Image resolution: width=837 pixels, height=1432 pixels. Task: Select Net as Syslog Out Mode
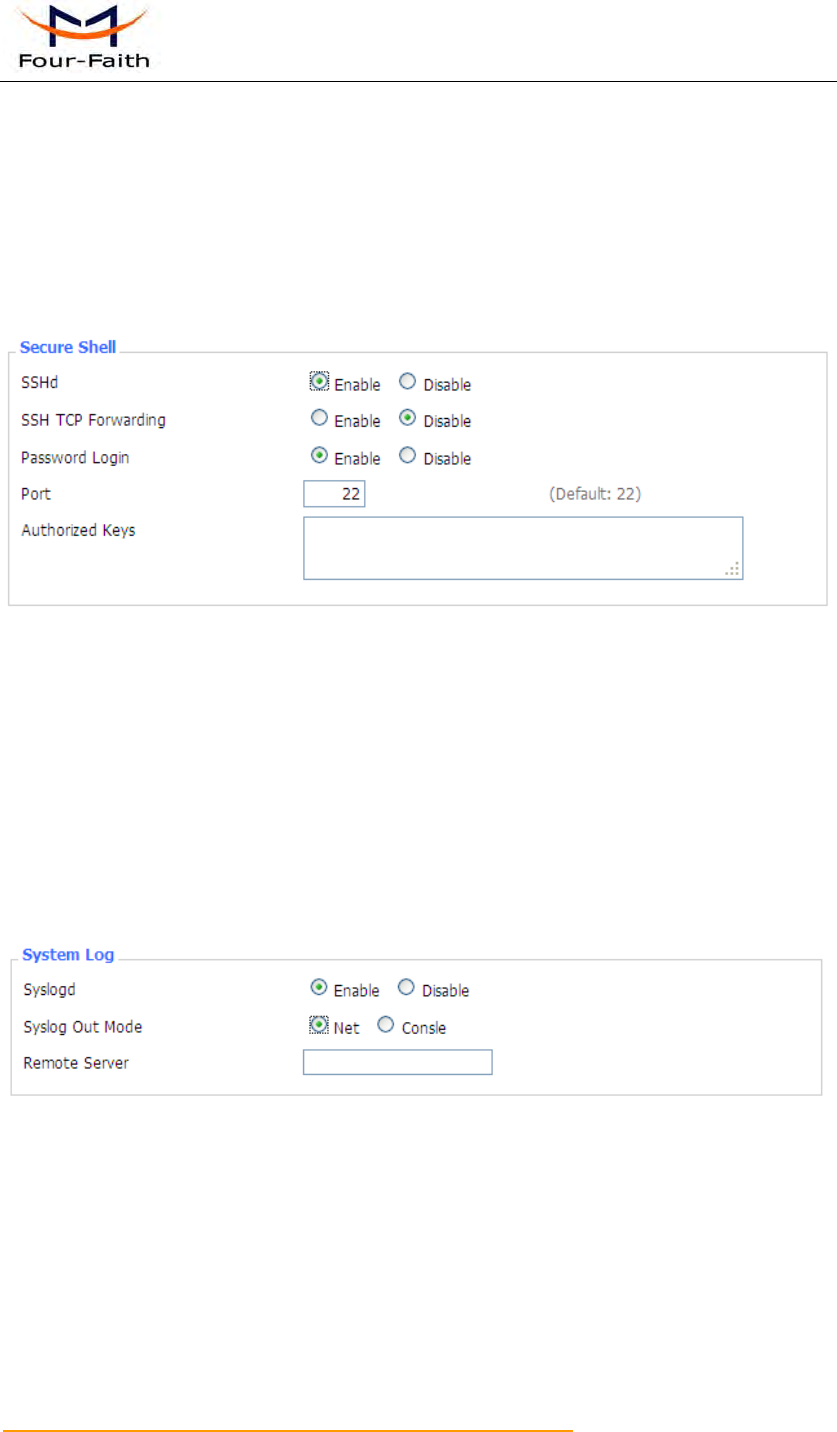[318, 1025]
